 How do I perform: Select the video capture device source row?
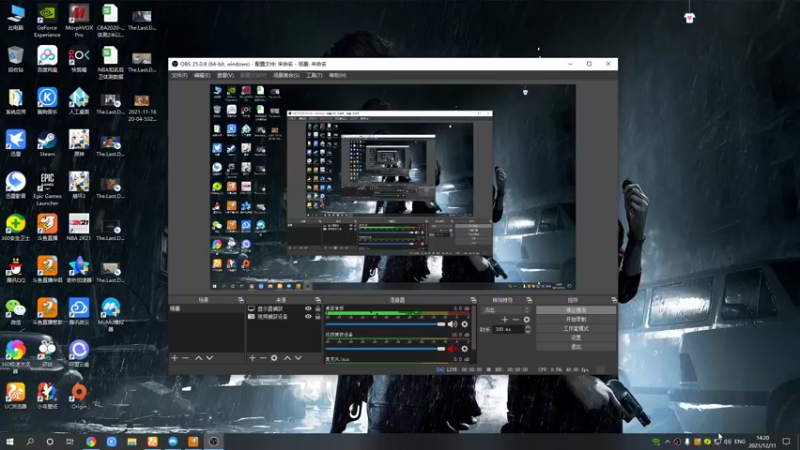point(284,316)
